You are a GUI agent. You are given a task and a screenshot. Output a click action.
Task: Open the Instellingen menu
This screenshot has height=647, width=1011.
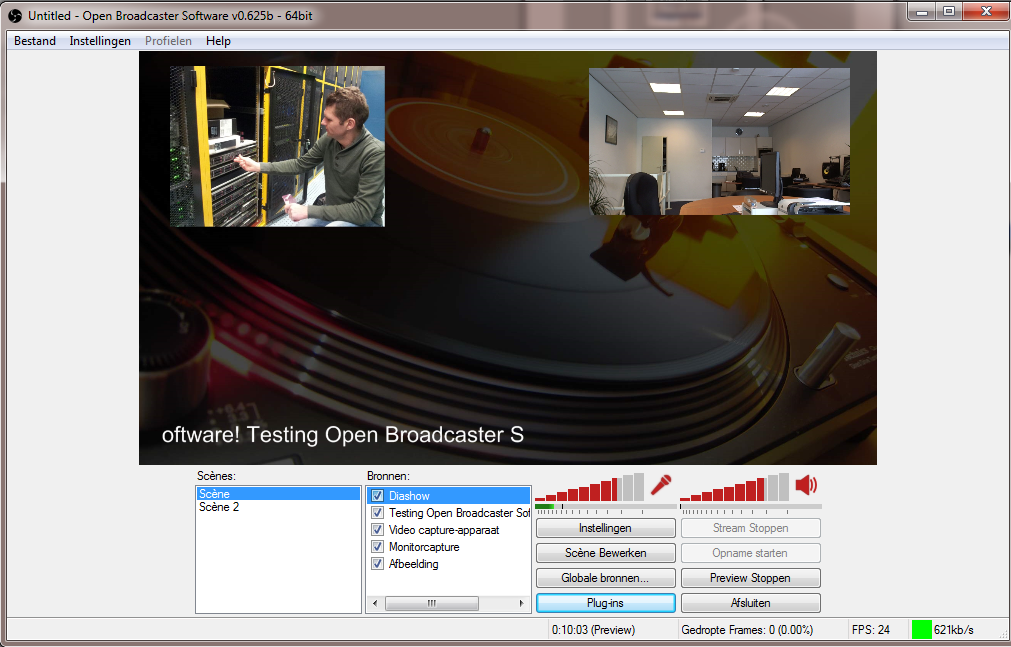coord(100,41)
